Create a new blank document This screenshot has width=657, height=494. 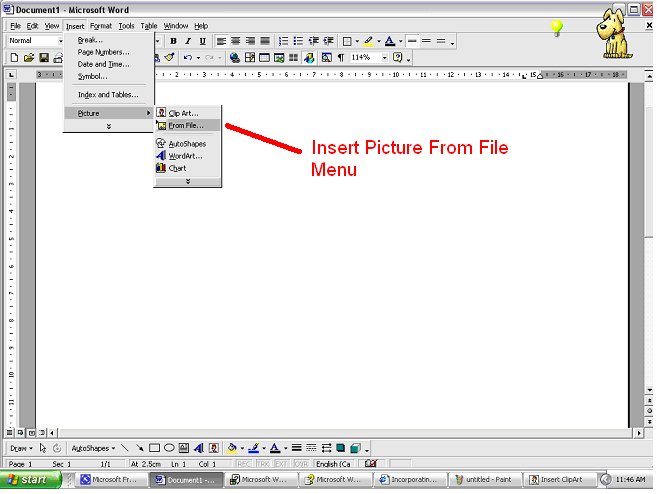click(14, 57)
